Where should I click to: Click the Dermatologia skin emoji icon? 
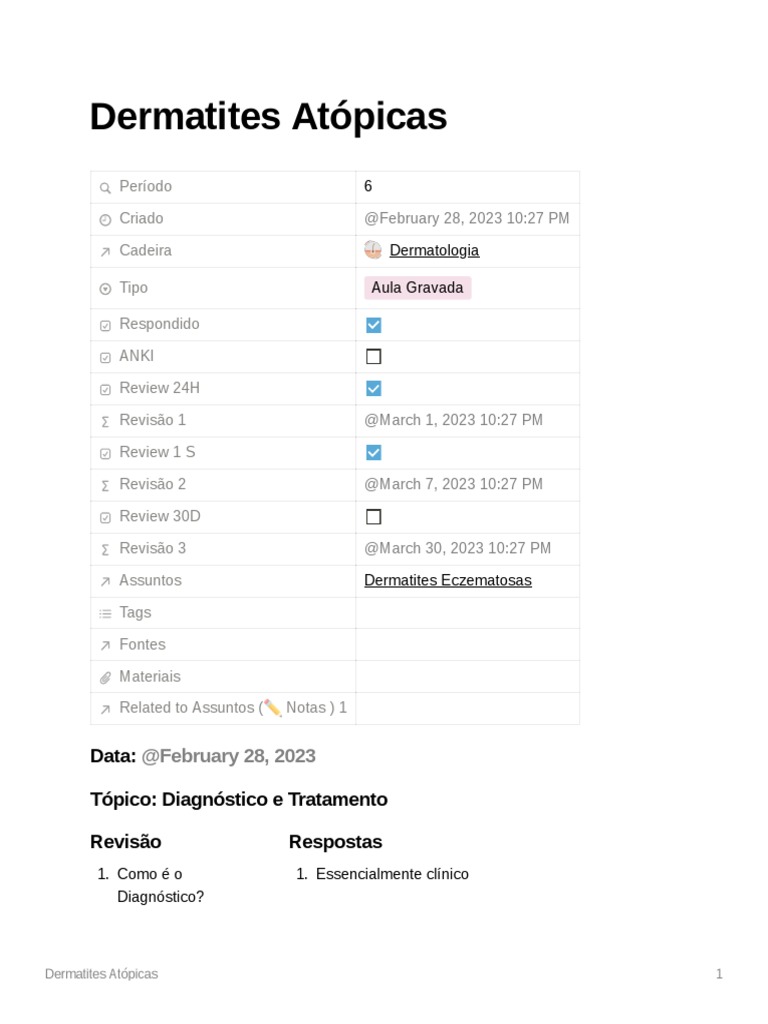[x=373, y=250]
